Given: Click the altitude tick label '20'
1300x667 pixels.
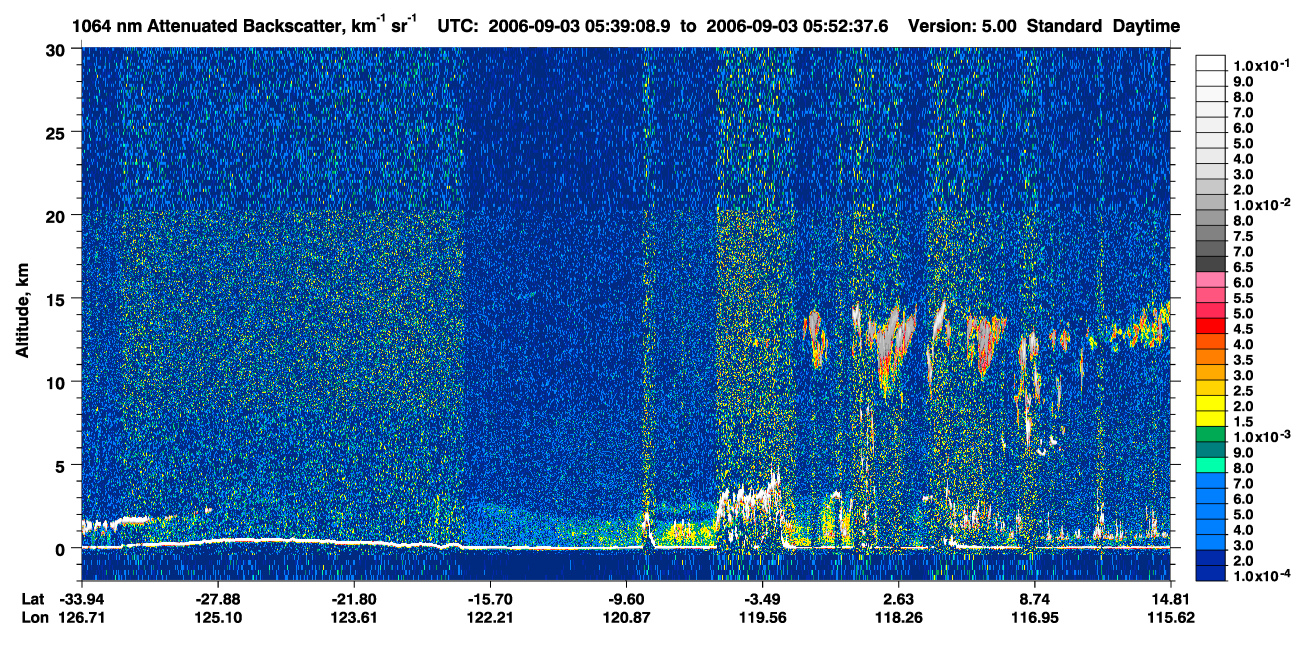Looking at the screenshot, I should coord(58,215).
